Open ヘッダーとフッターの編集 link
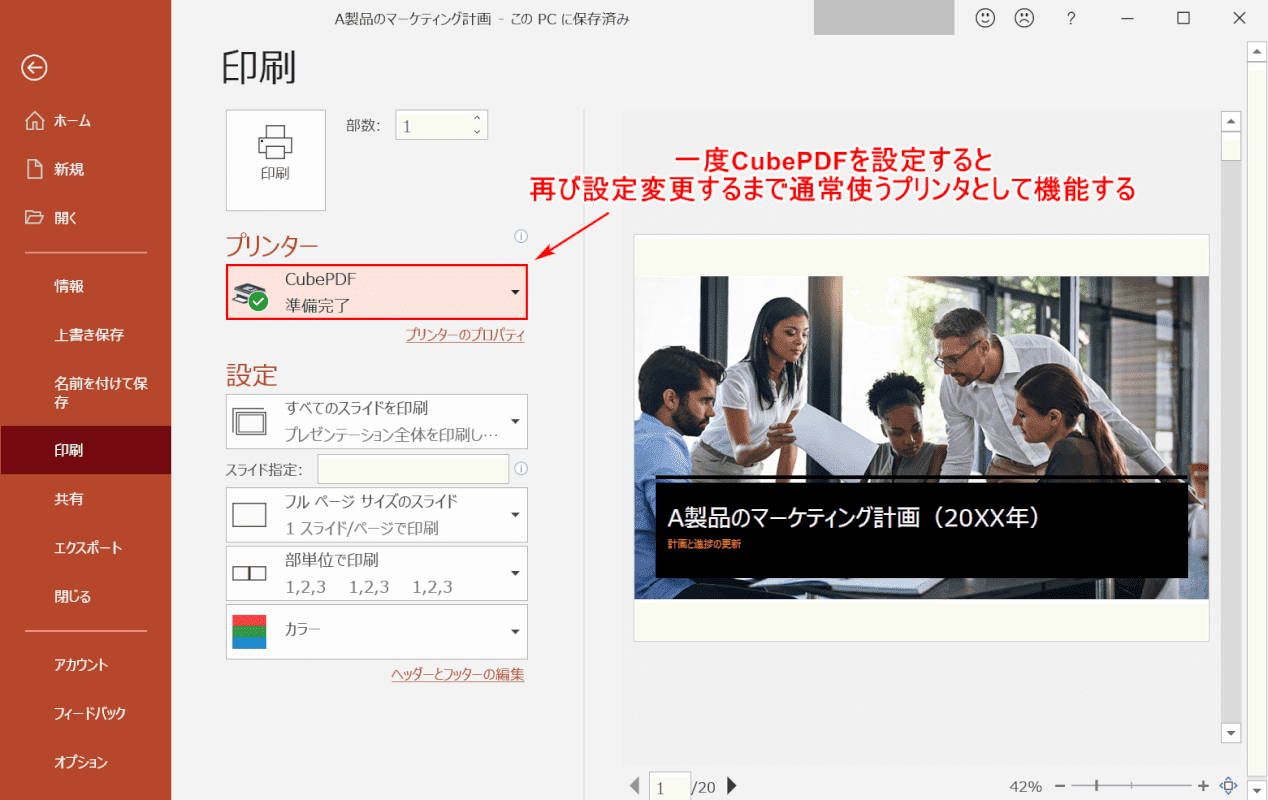This screenshot has height=800, width=1268. (x=458, y=675)
